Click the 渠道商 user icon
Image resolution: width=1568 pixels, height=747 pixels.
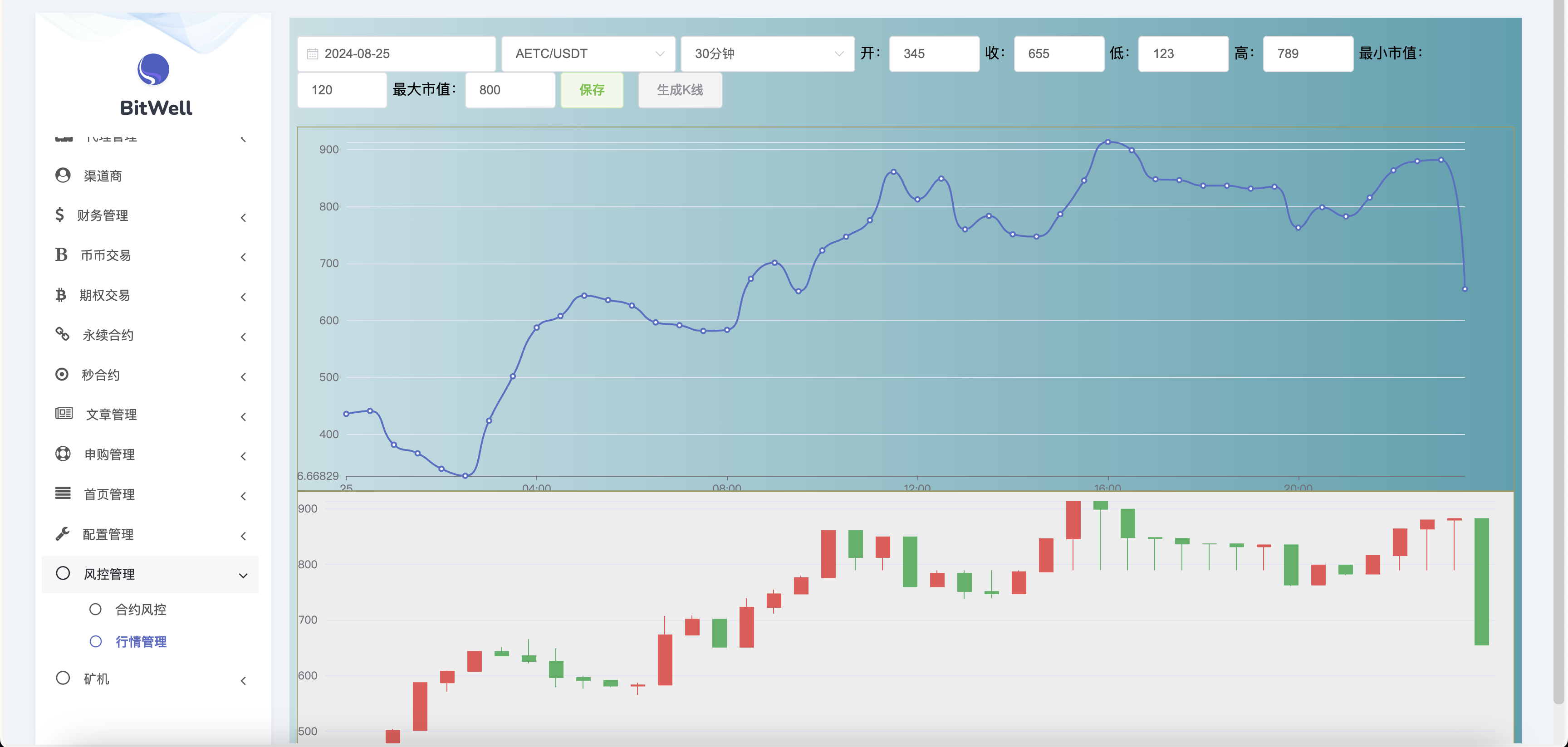click(63, 175)
